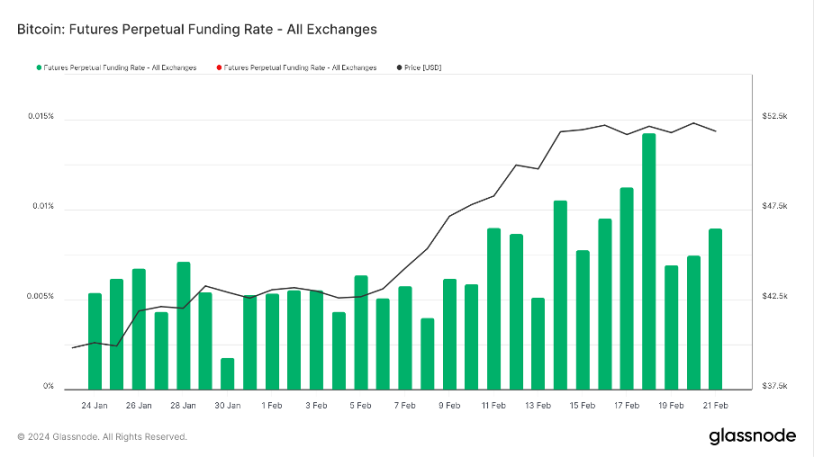Select the funding rate bar above 24 Jan

94,341
